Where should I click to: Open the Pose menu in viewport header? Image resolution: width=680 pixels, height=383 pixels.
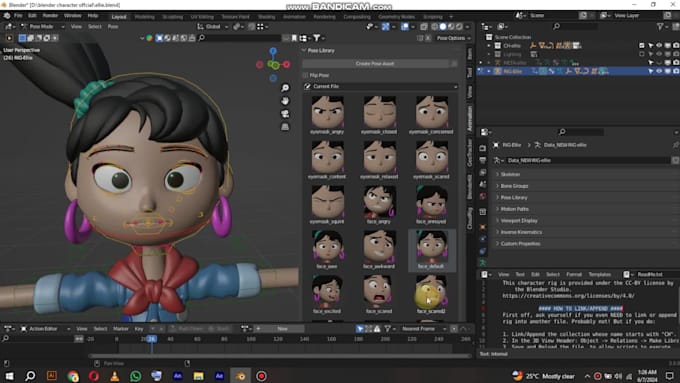tap(113, 27)
